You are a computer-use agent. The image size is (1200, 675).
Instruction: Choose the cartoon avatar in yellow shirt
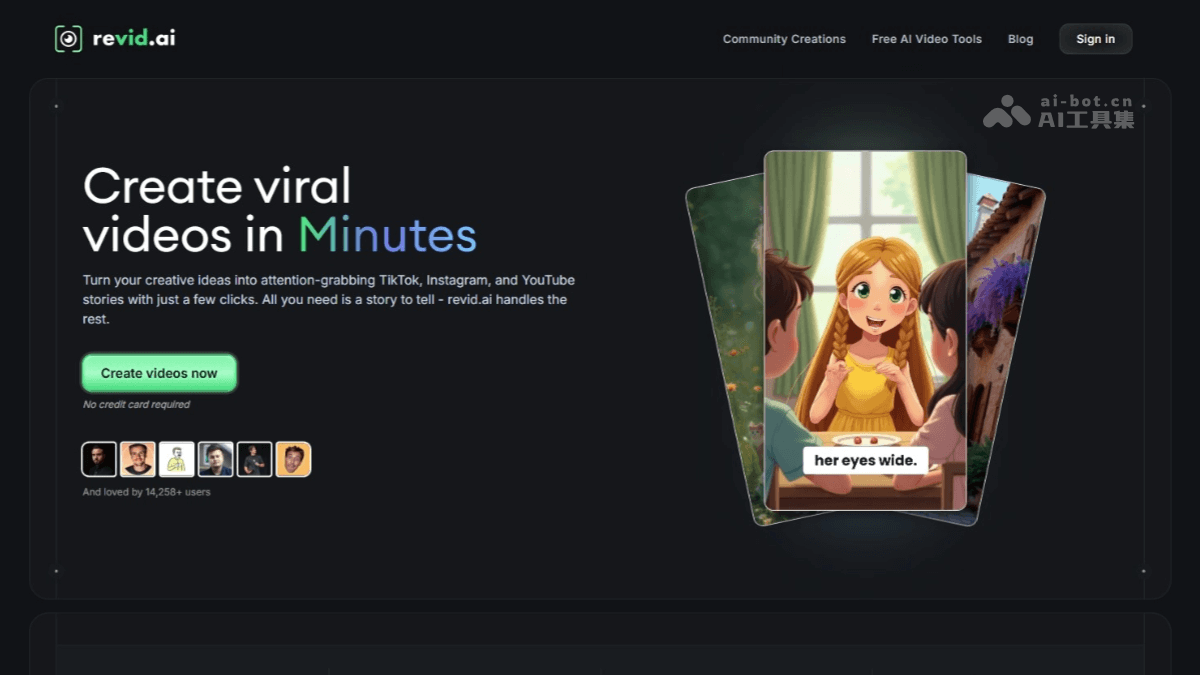coord(177,459)
